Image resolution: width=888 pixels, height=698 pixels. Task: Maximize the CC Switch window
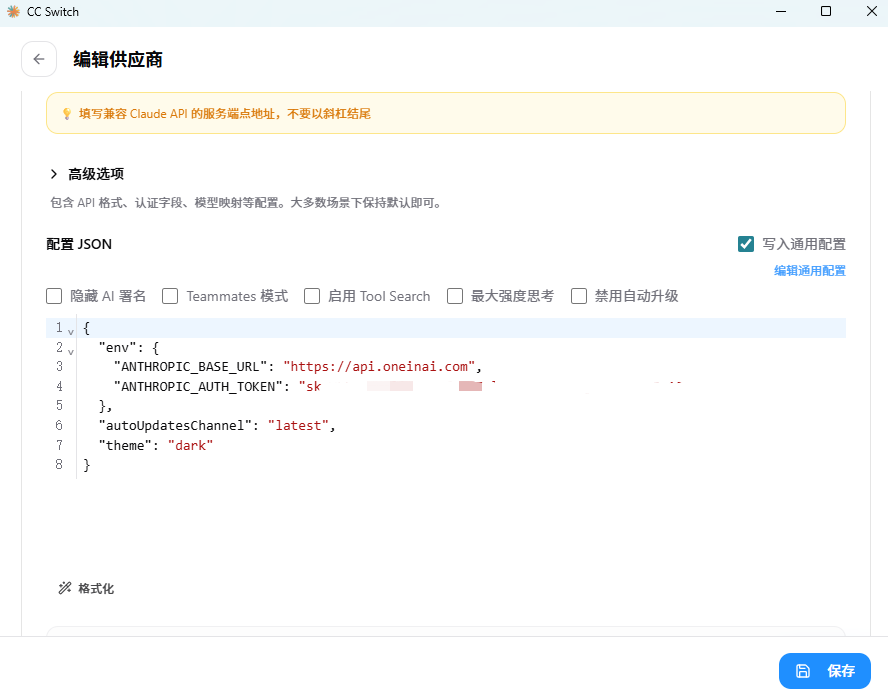826,11
